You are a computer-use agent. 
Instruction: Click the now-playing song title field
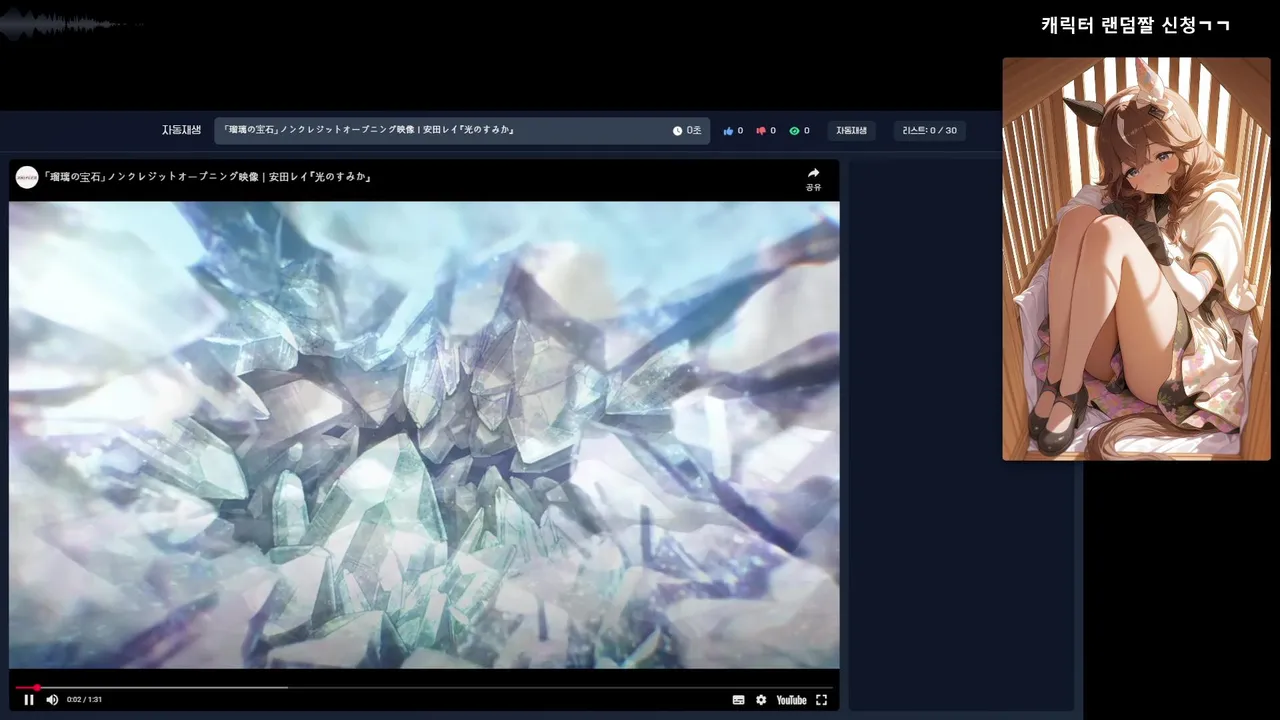[462, 130]
